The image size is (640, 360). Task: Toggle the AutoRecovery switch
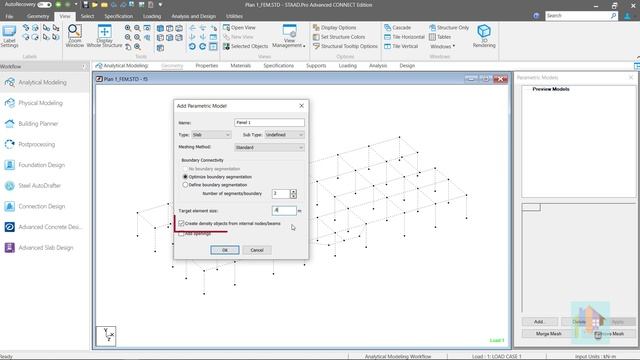click(x=44, y=5)
